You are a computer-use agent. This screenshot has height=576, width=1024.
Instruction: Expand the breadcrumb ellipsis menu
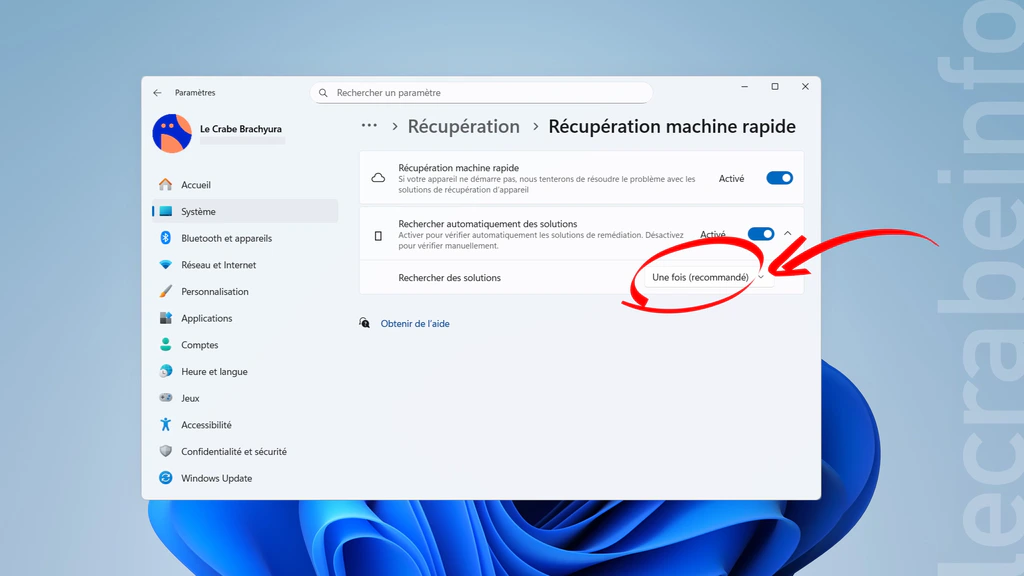[369, 126]
